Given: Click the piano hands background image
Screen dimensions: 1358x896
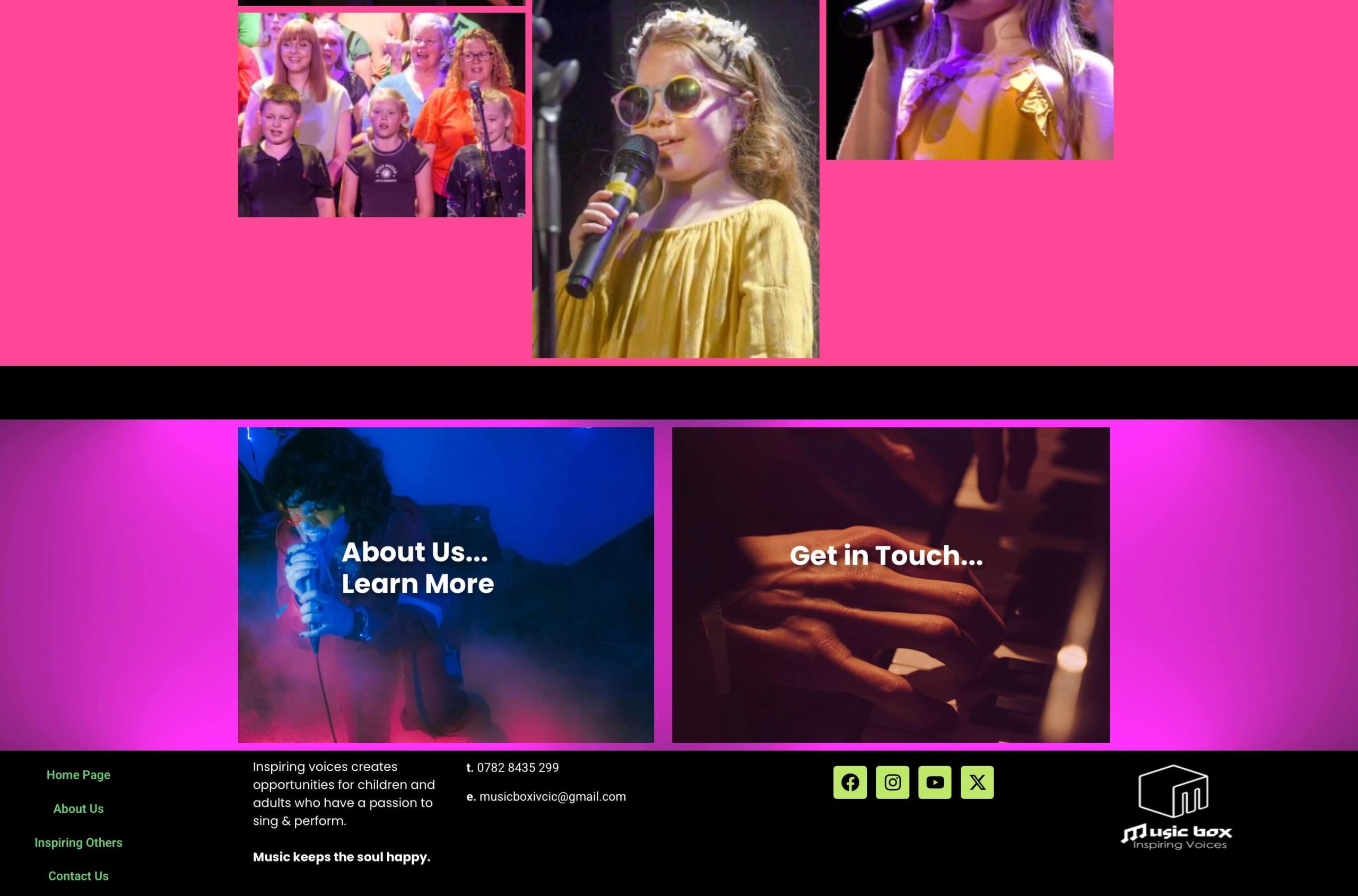Looking at the screenshot, I should 891,585.
